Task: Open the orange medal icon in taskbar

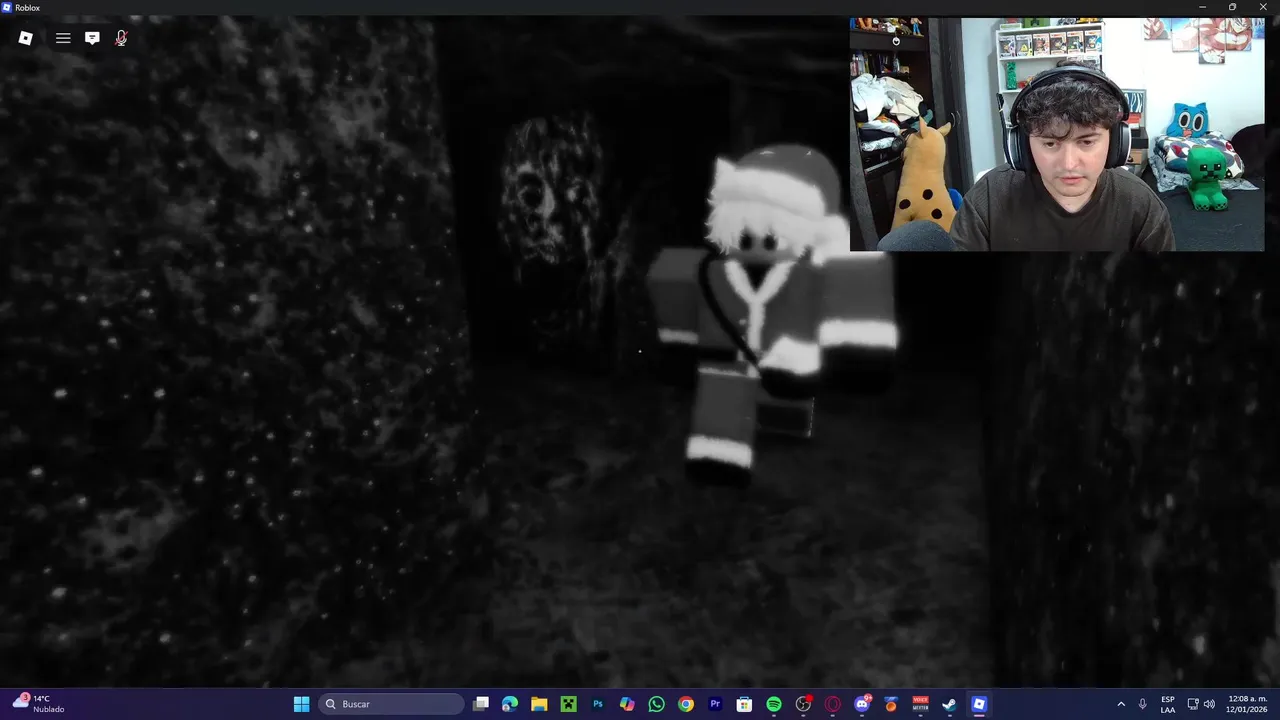Action: 891,704
